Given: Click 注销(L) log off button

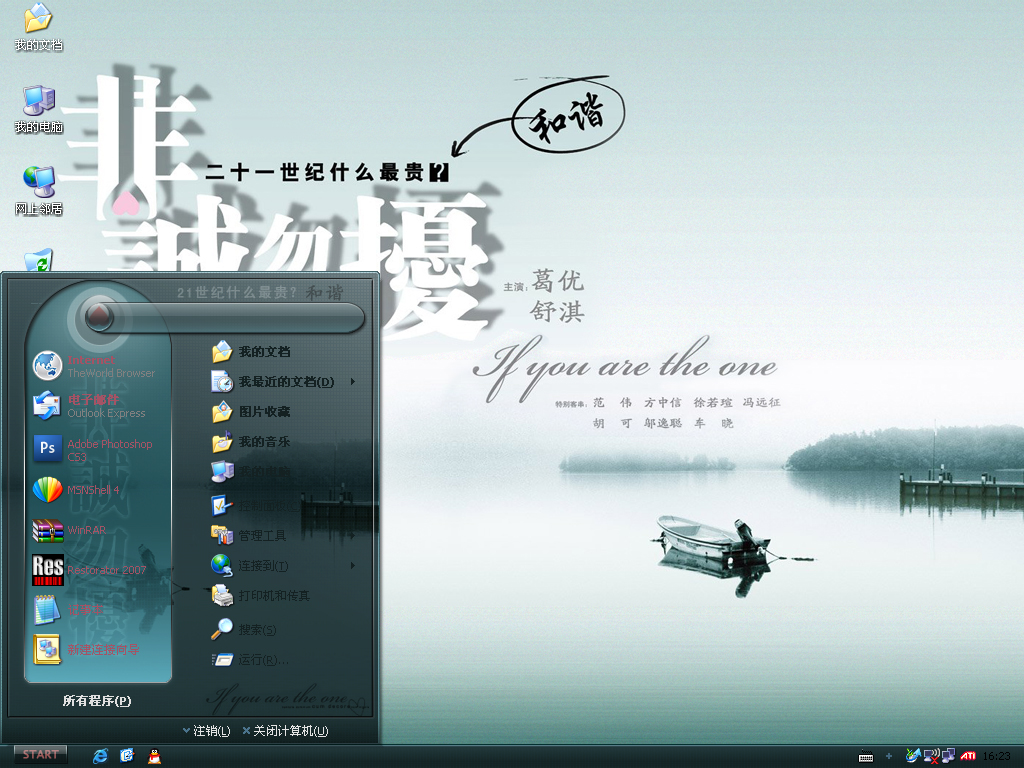Looking at the screenshot, I should [x=206, y=731].
